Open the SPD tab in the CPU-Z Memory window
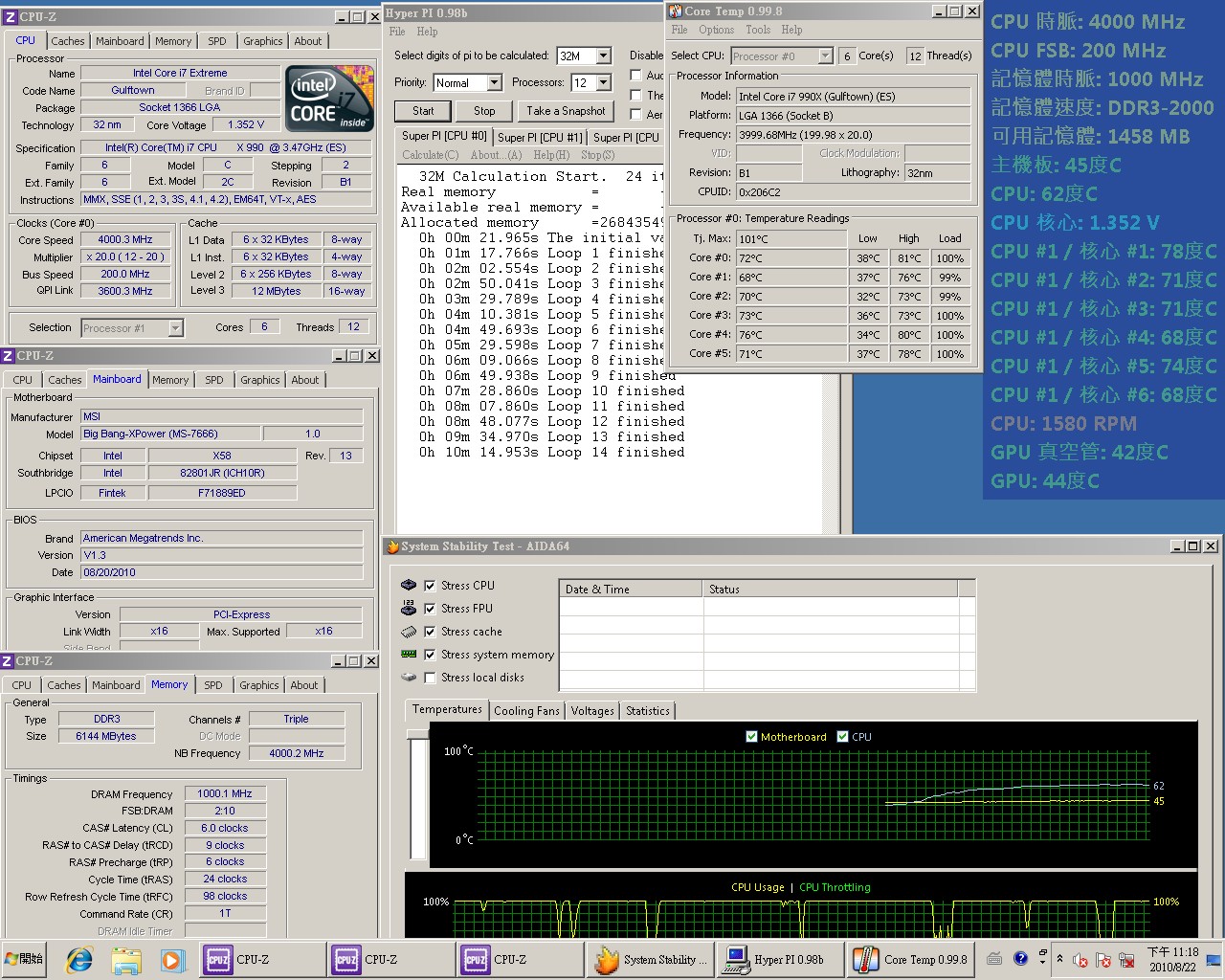This screenshot has height=980, width=1225. pyautogui.click(x=213, y=685)
